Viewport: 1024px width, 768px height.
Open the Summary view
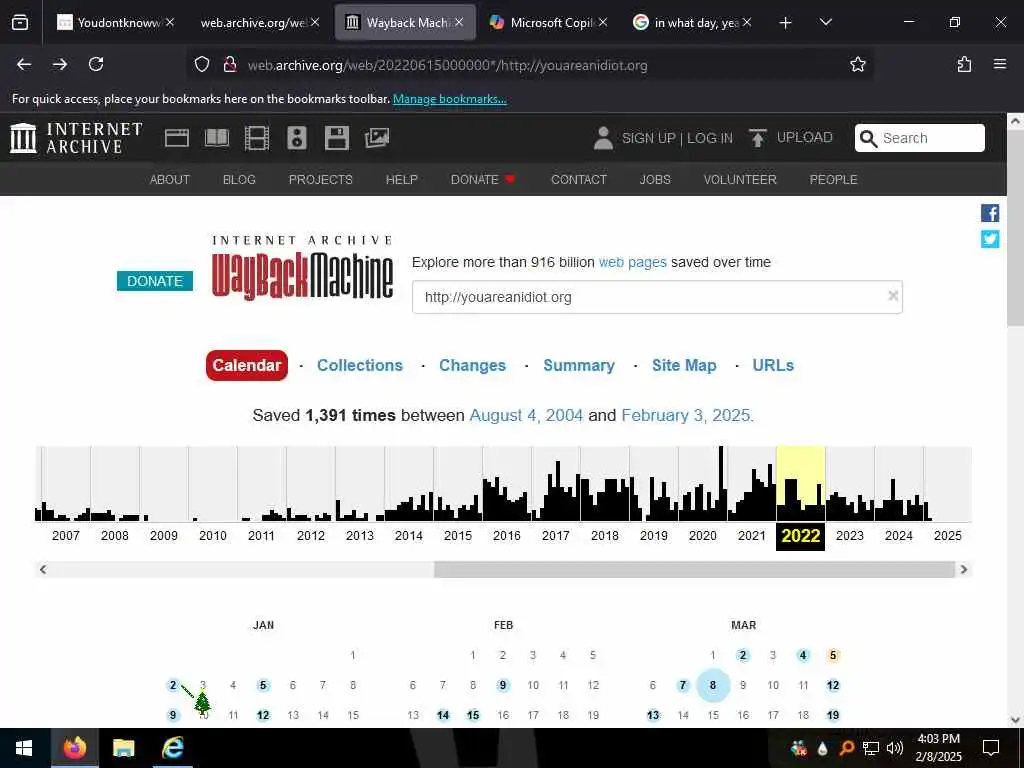click(579, 365)
